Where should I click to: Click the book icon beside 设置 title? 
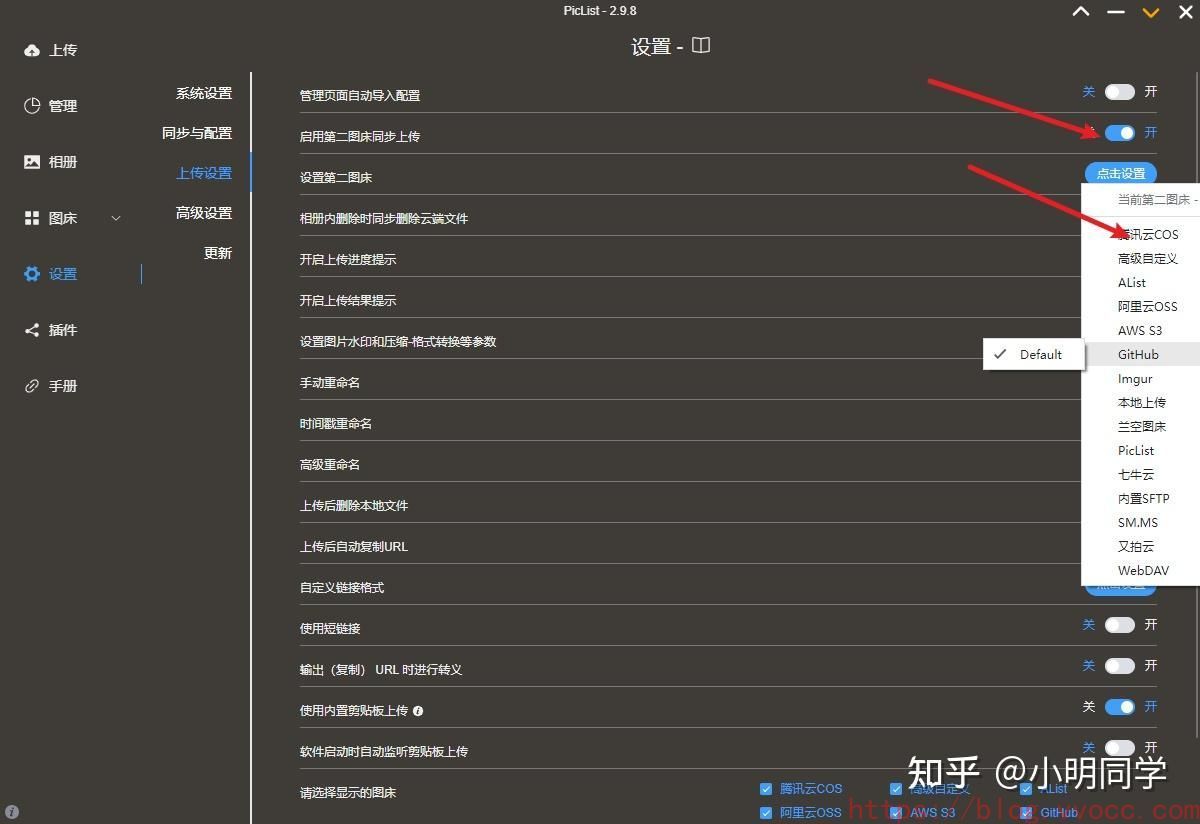click(x=701, y=46)
